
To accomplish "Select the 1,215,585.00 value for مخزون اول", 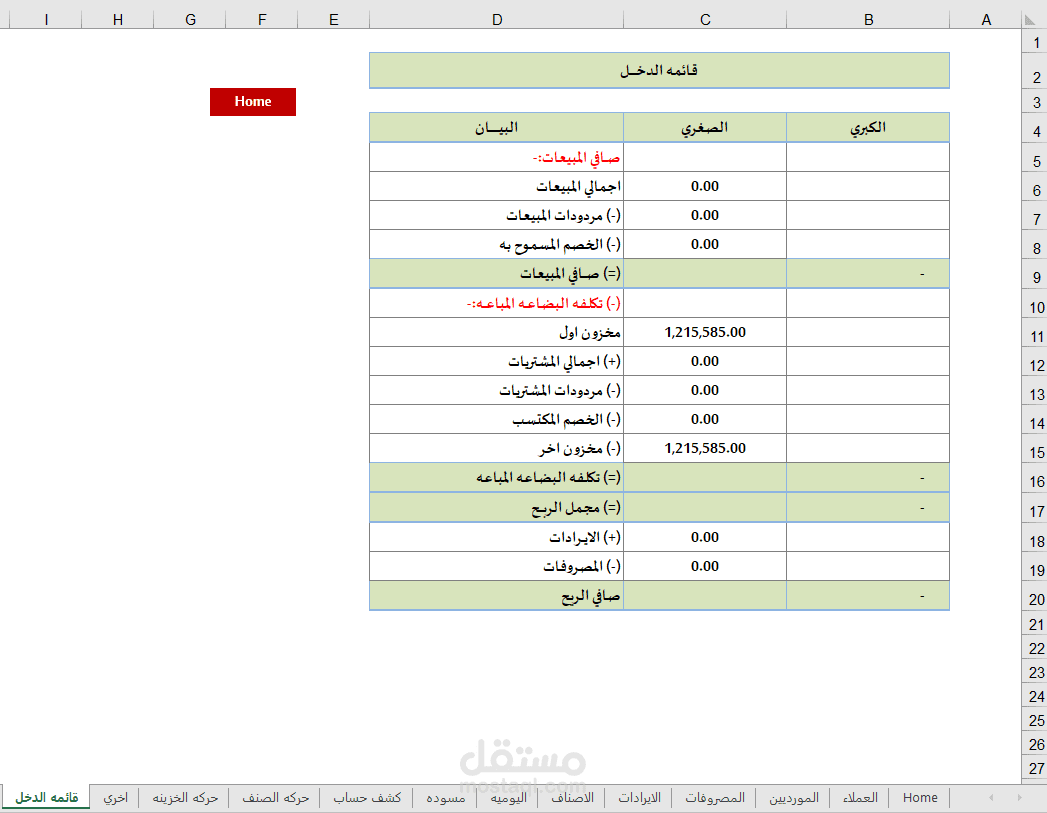I will [x=705, y=332].
